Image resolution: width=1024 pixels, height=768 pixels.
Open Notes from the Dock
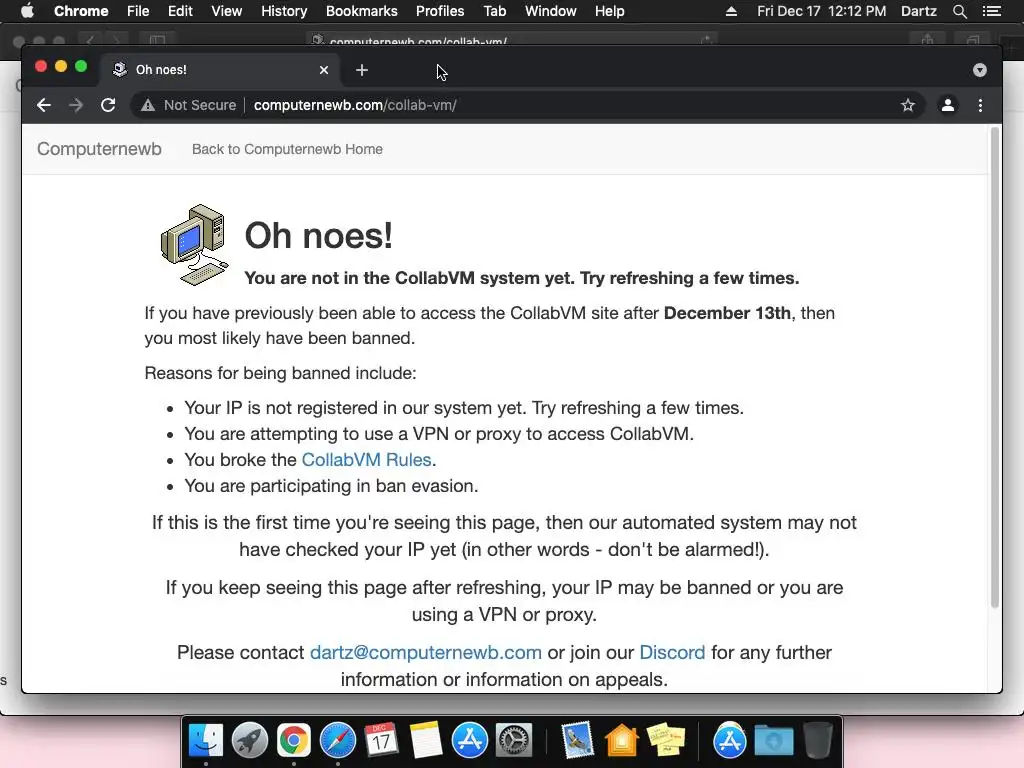[426, 741]
